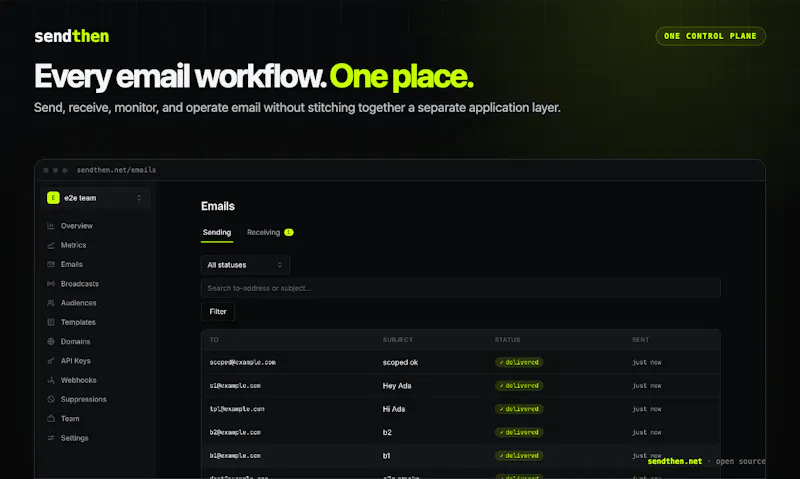Click the Filter button
The height and width of the screenshot is (479, 800).
(x=218, y=311)
